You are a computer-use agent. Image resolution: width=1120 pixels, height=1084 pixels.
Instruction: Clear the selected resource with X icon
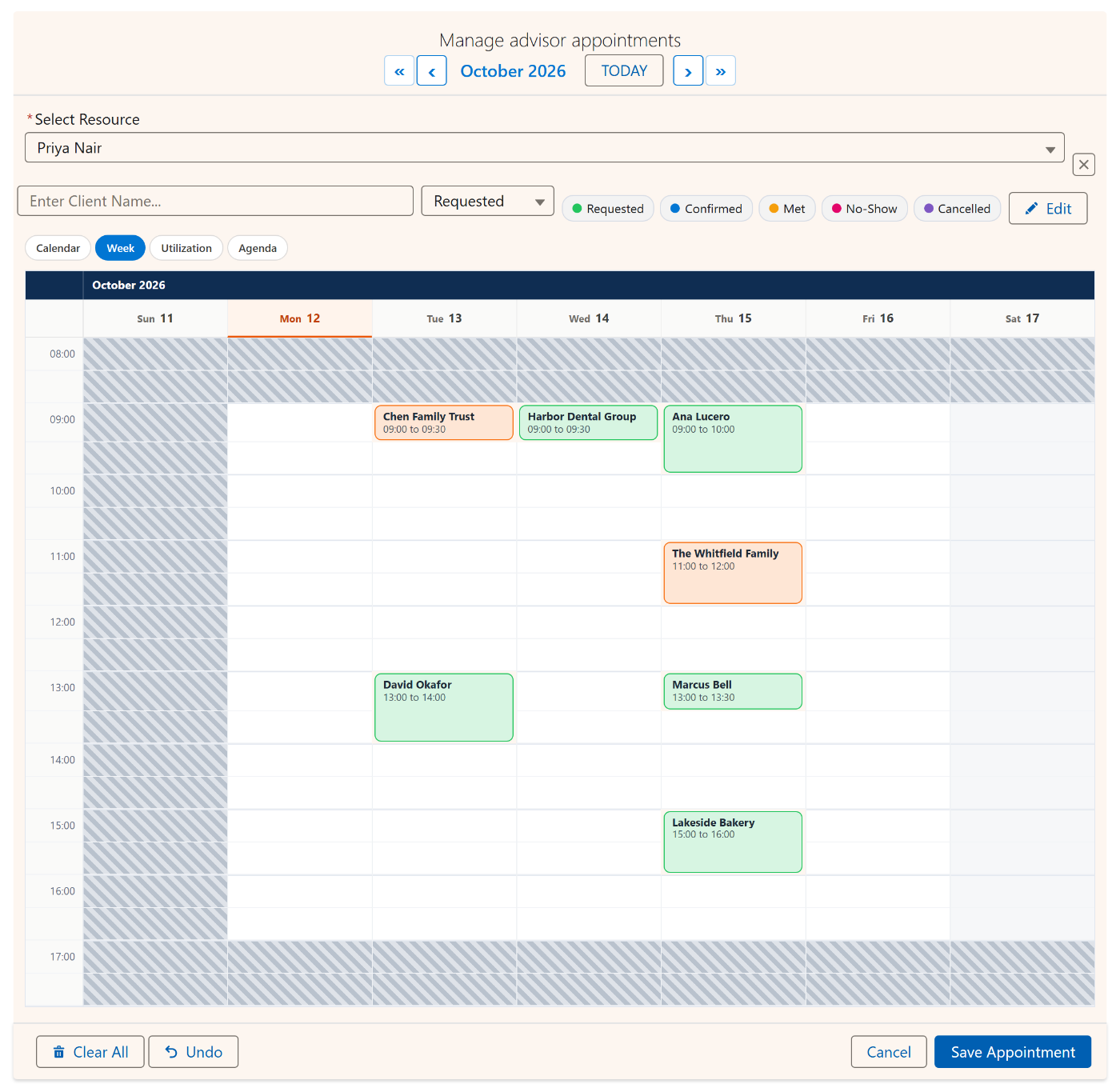pyautogui.click(x=1084, y=164)
